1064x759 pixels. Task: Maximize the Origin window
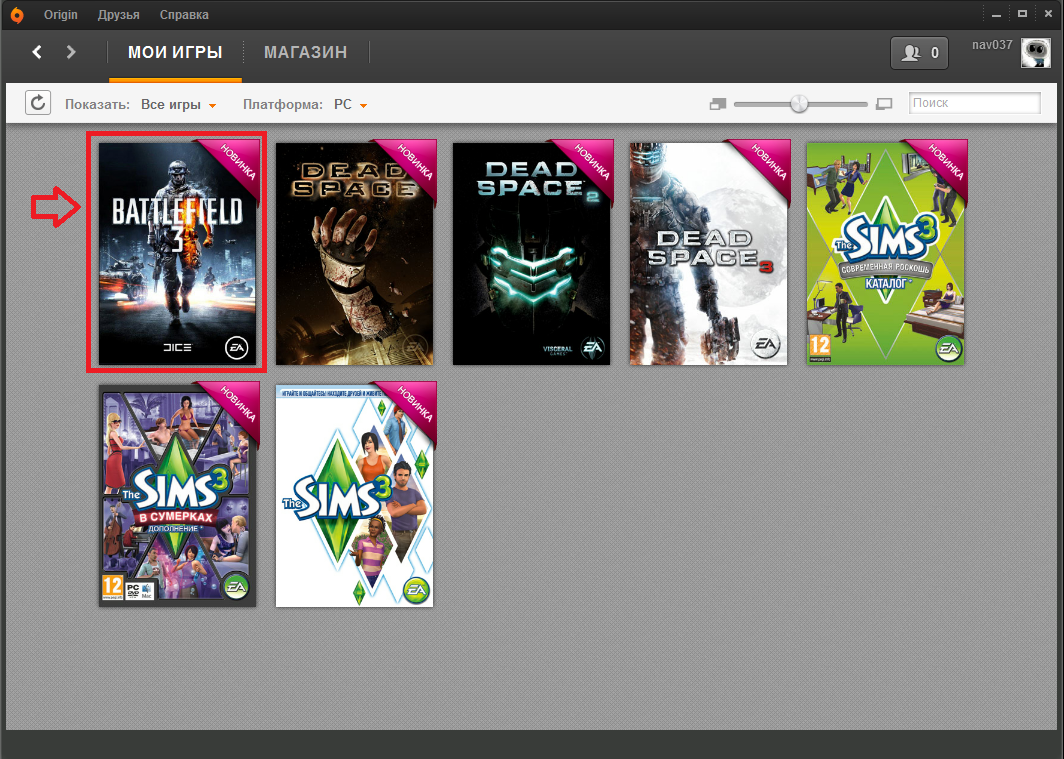(x=1022, y=14)
